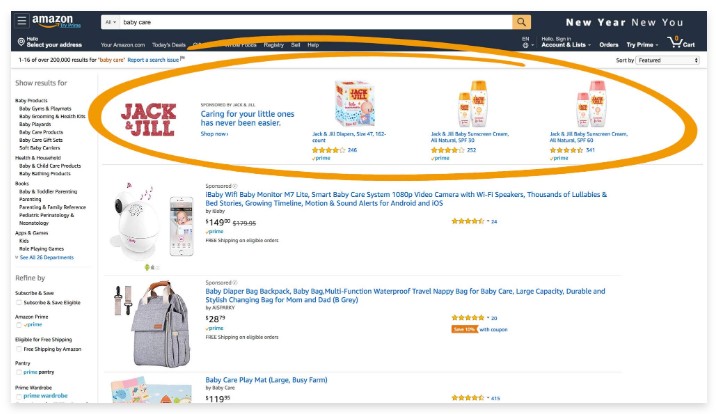Image resolution: width=716 pixels, height=414 pixels.
Task: Open the Sort by Featured dropdown
Action: pyautogui.click(x=667, y=60)
